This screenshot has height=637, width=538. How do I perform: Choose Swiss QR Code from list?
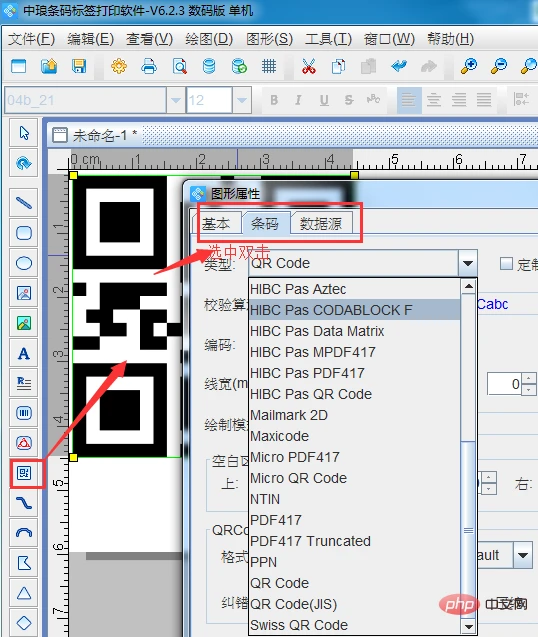tap(354, 625)
